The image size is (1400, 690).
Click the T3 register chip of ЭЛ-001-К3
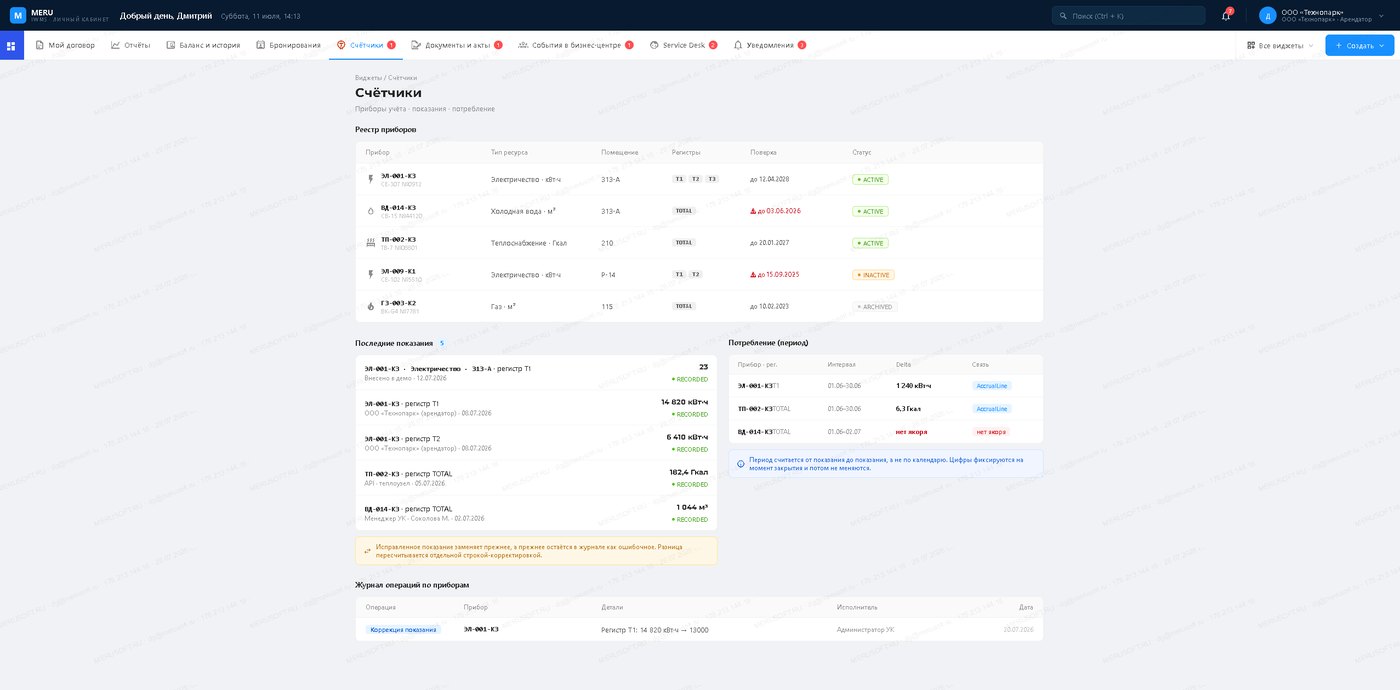[711, 179]
